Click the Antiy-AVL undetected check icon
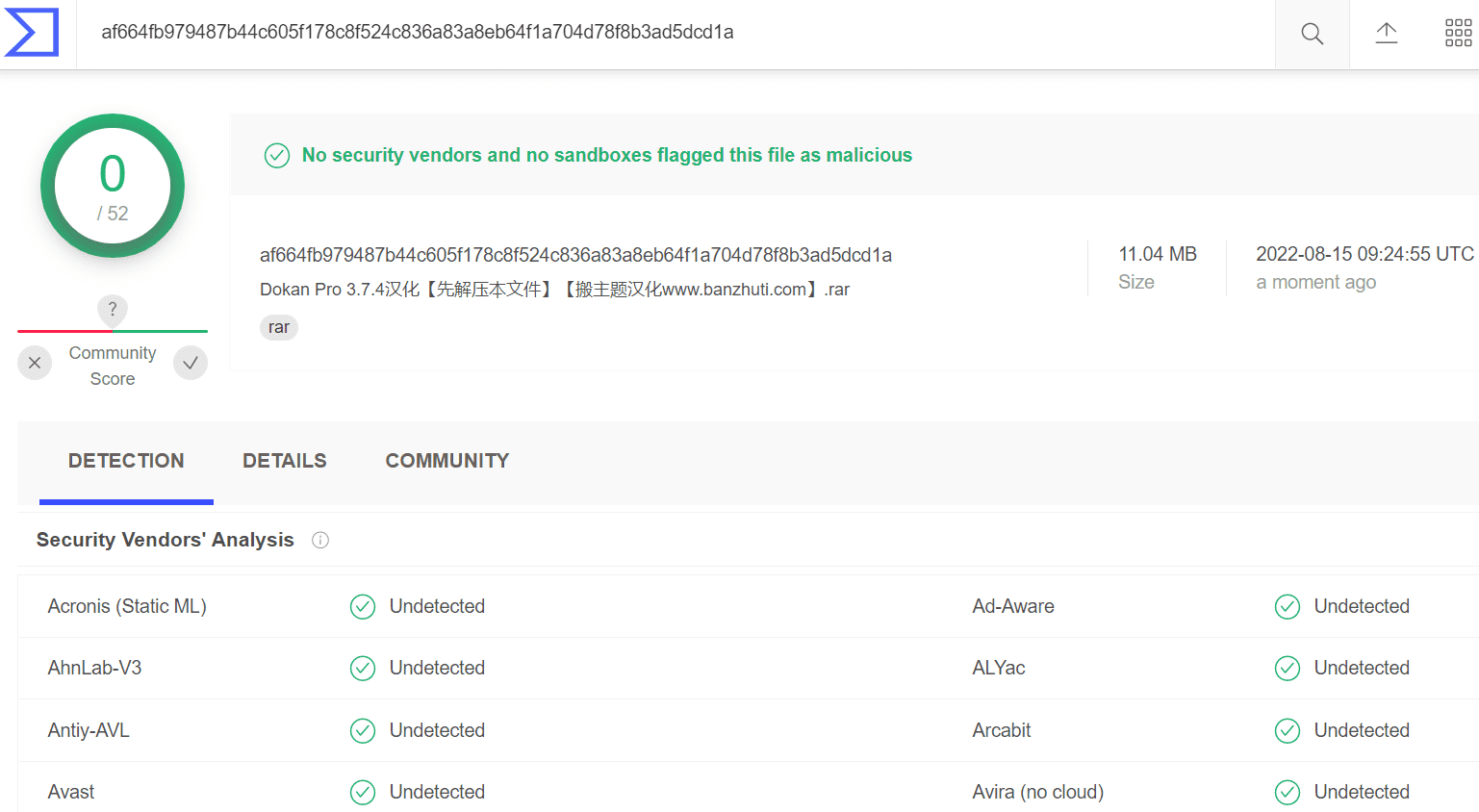Viewport: 1479px width, 812px height. click(363, 731)
